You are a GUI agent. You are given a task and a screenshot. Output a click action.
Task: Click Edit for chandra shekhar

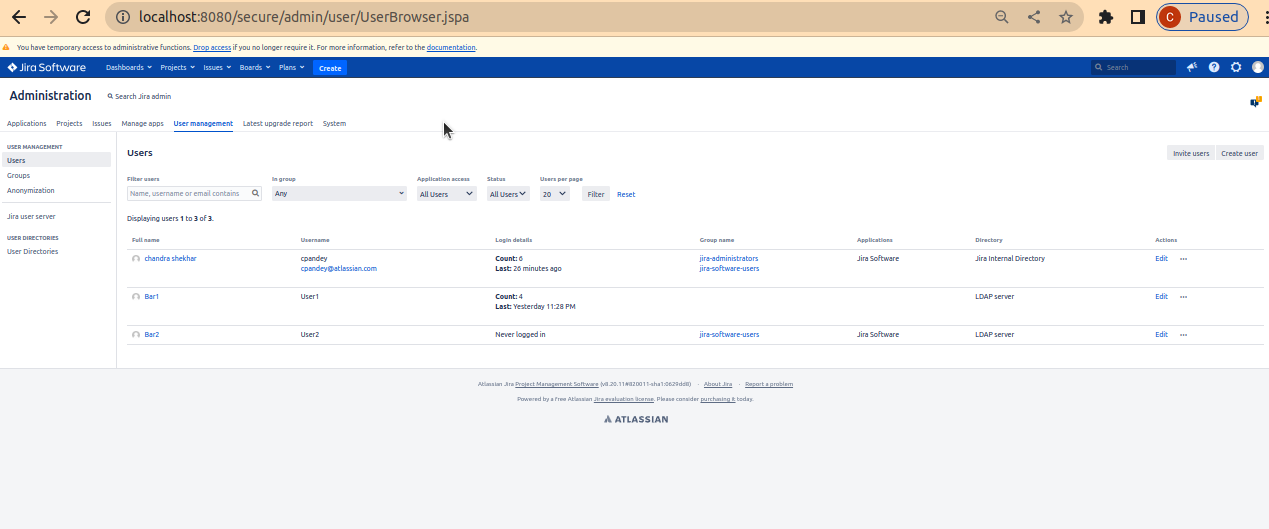1161,259
